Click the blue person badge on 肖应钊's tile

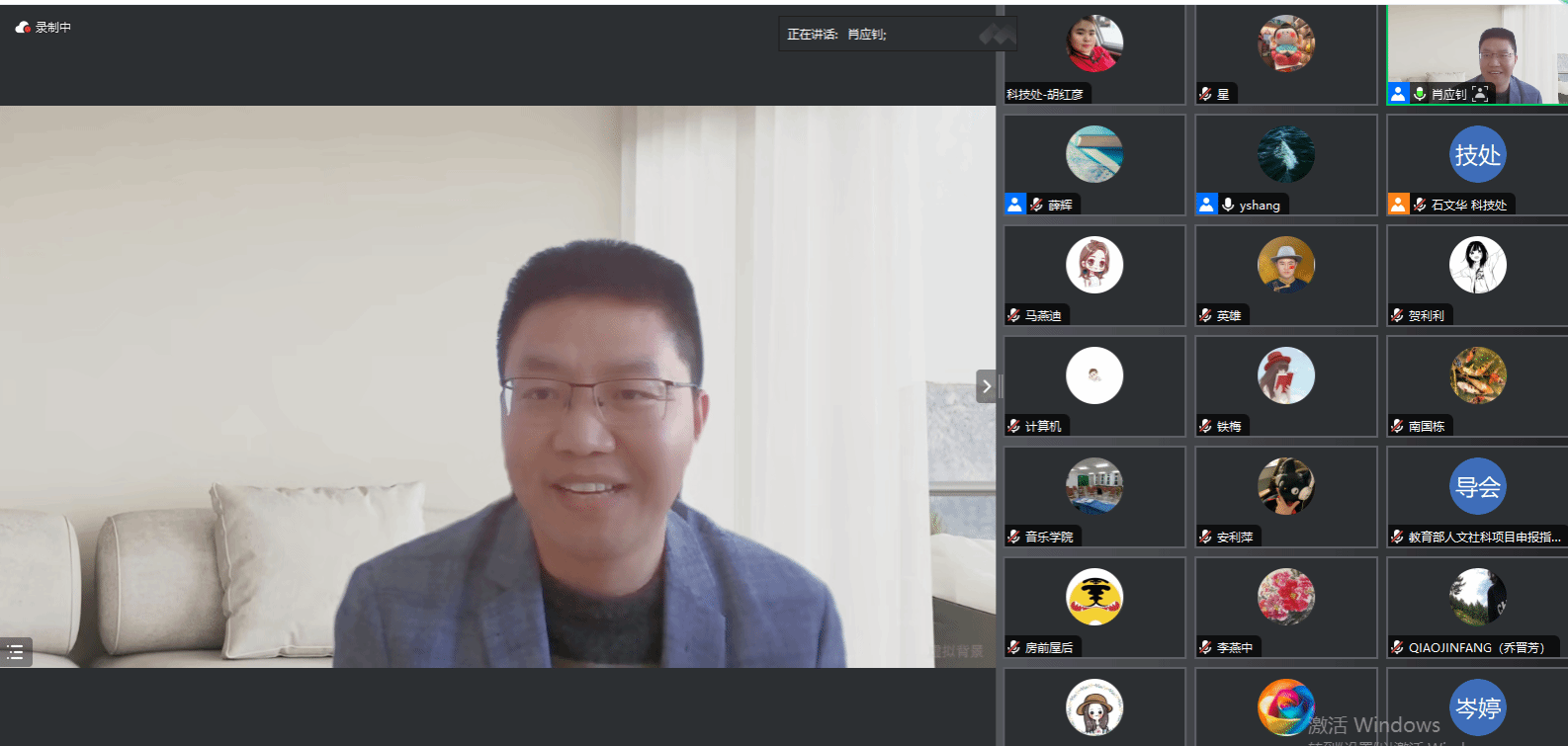[1398, 94]
